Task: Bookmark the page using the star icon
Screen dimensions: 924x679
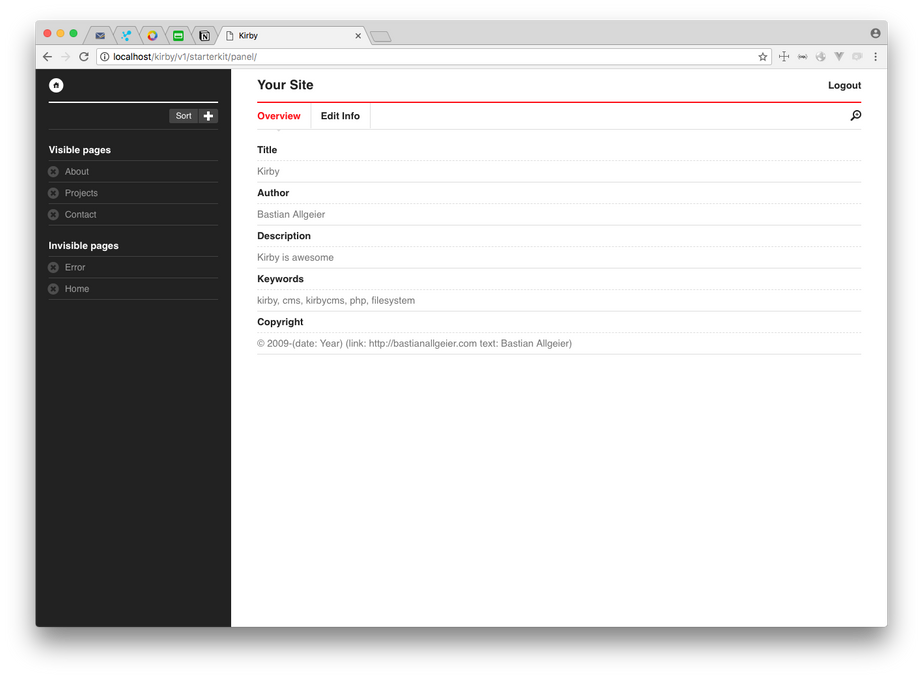Action: pyautogui.click(x=762, y=57)
